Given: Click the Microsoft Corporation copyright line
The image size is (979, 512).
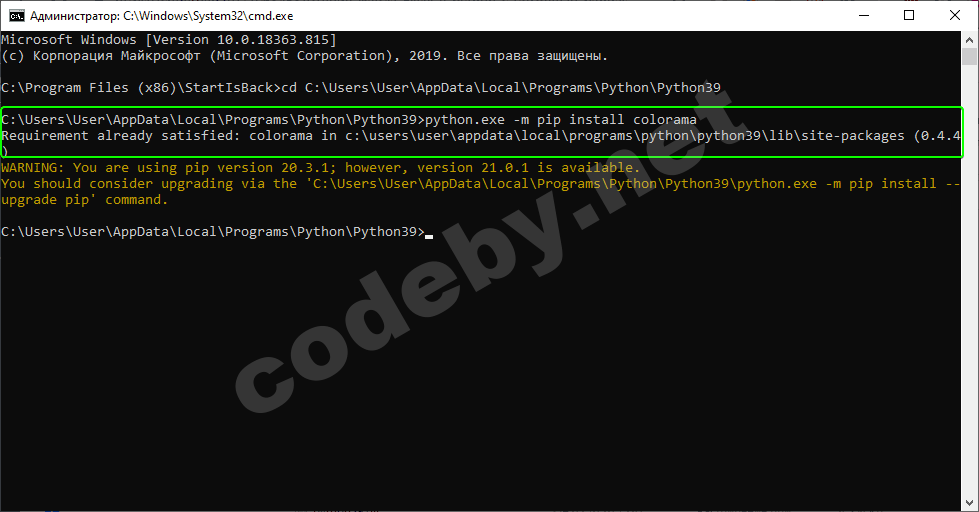Looking at the screenshot, I should (x=305, y=56).
